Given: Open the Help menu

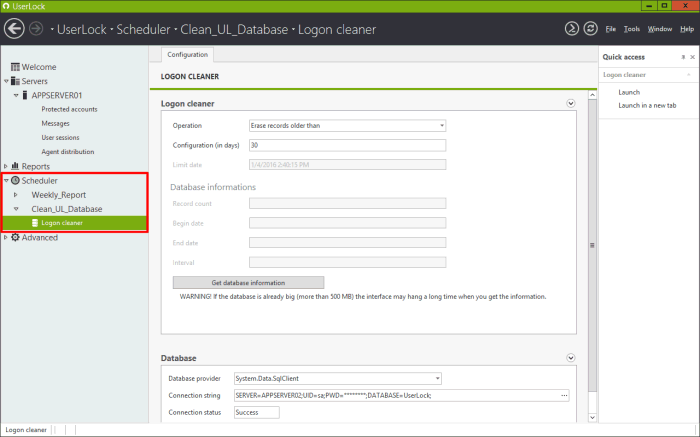Looking at the screenshot, I should tap(687, 29).
